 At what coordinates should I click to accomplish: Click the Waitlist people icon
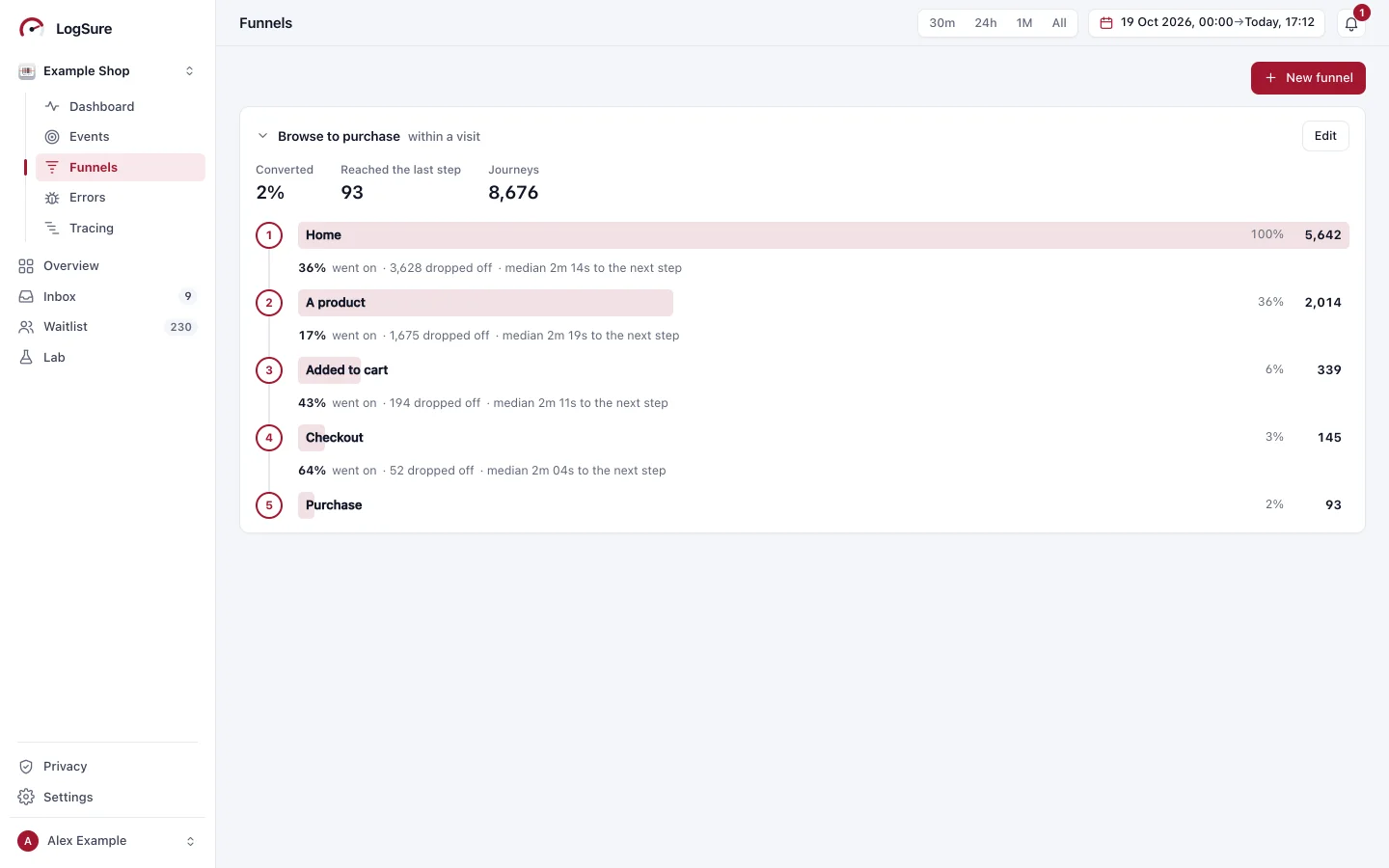tap(26, 327)
